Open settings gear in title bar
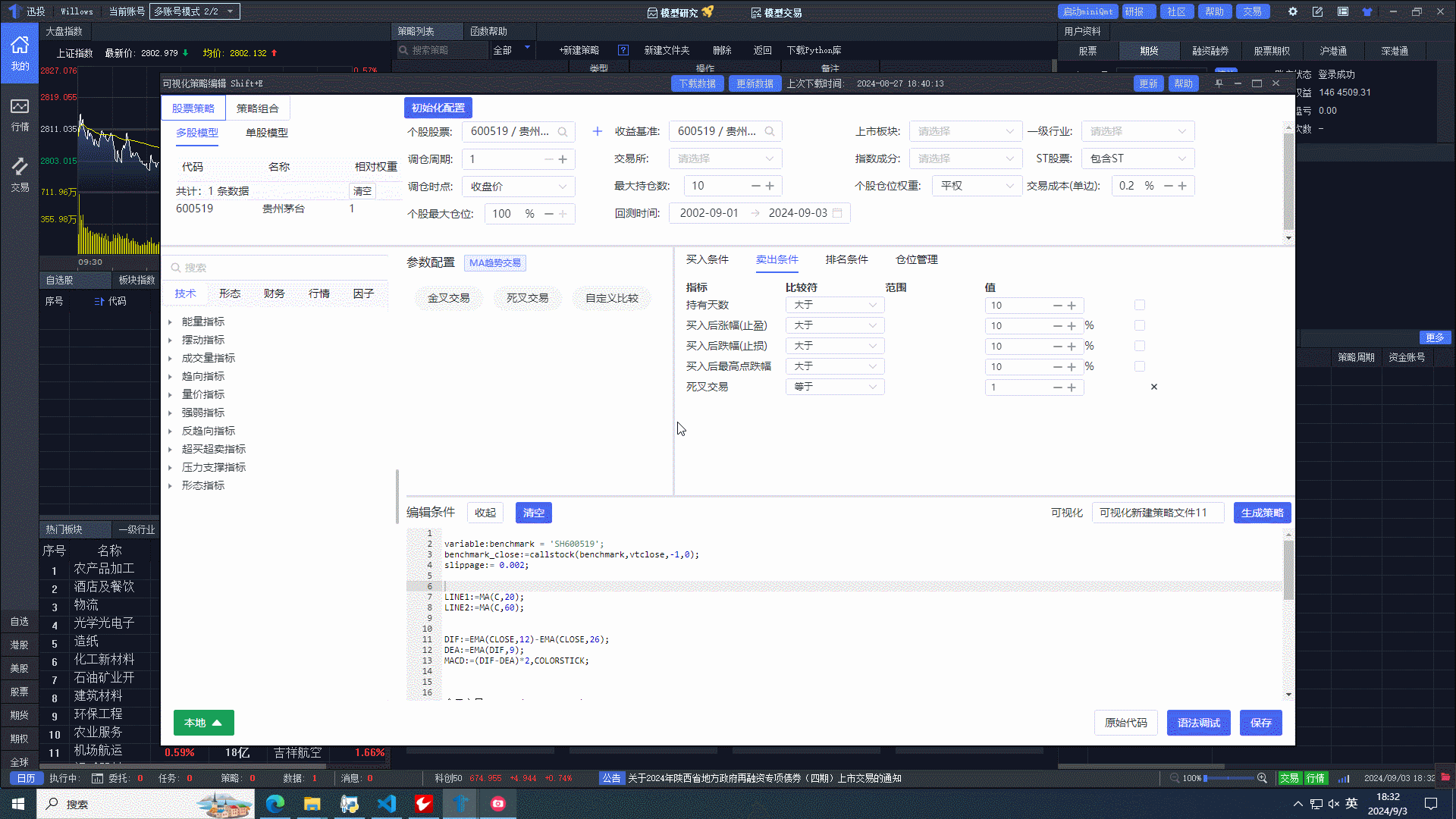This screenshot has width=1456, height=819. coord(1293,11)
